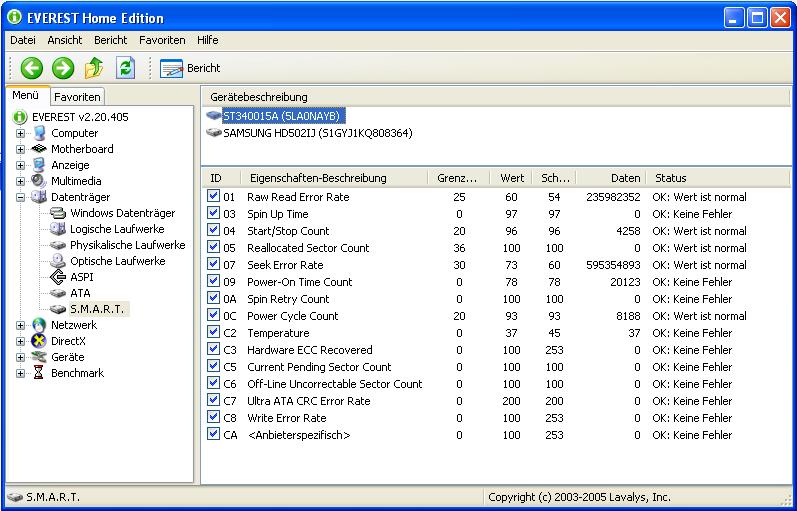This screenshot has width=797, height=511.
Task: Select the Computer icon in the tree
Action: pos(39,133)
